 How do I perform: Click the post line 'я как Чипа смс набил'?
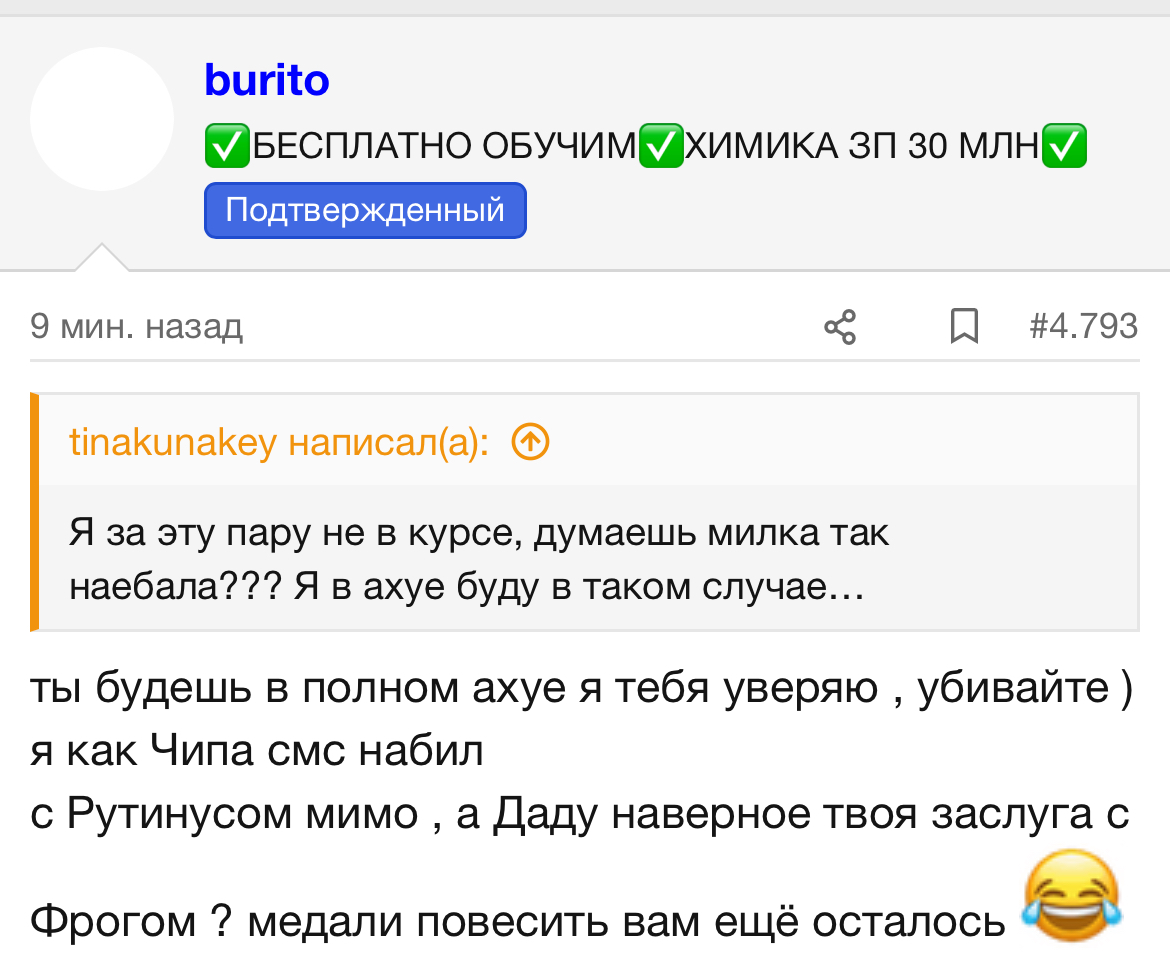pos(257,750)
